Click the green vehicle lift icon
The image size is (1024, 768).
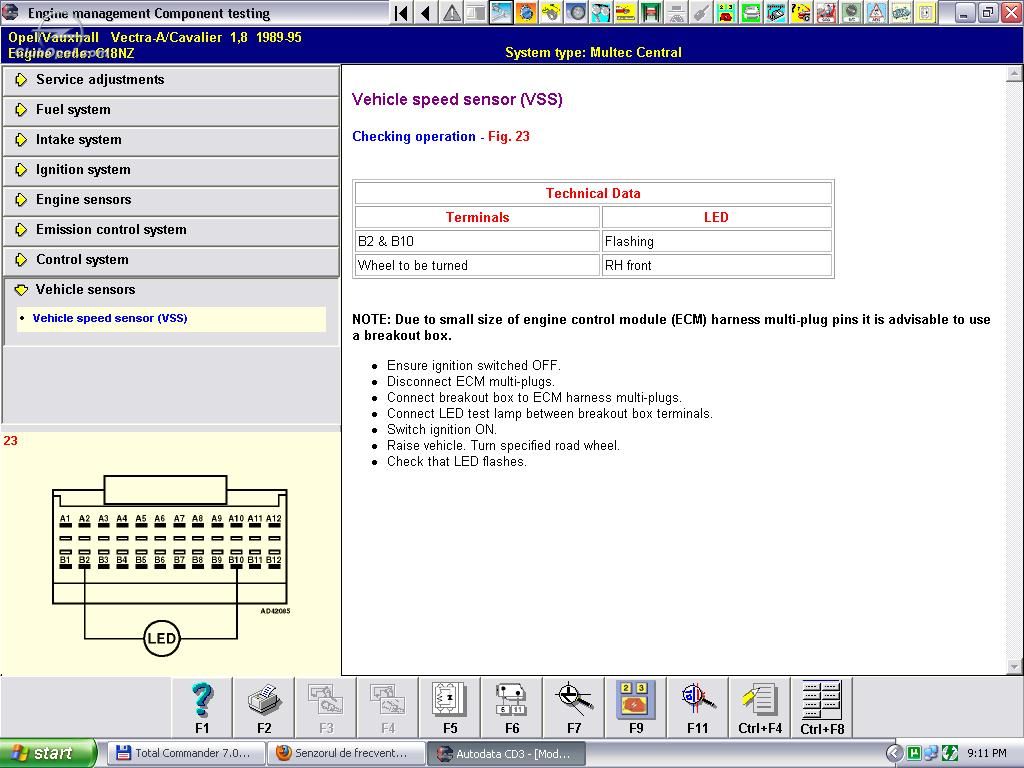[650, 12]
